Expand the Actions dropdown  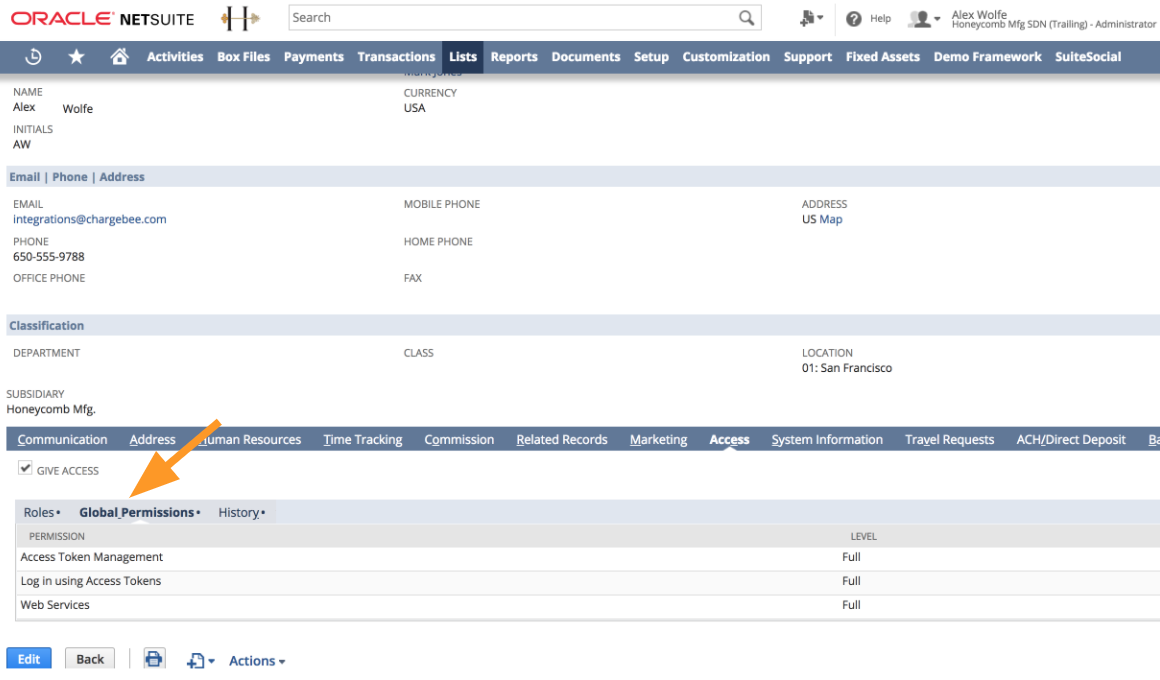point(257,661)
